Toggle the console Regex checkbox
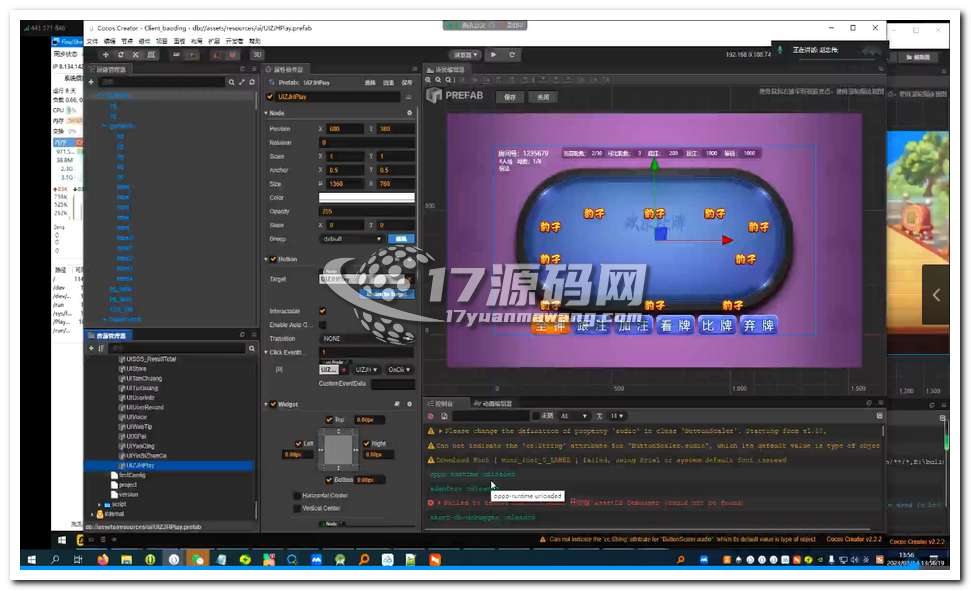The height and width of the screenshot is (591, 971). [537, 416]
